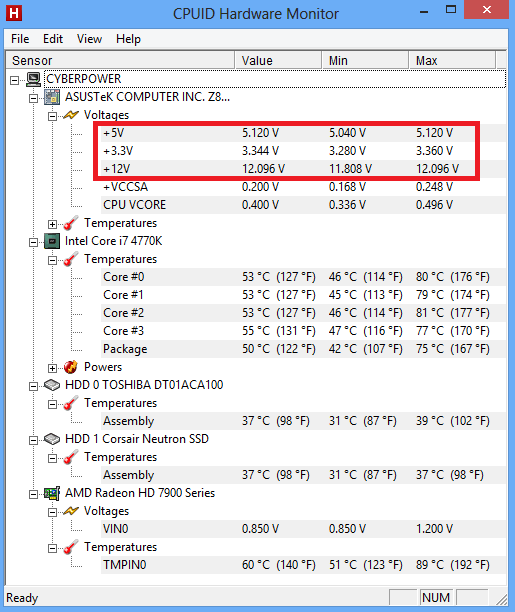Image resolution: width=515 pixels, height=612 pixels.
Task: Select the Package temperature row
Action: [303, 349]
